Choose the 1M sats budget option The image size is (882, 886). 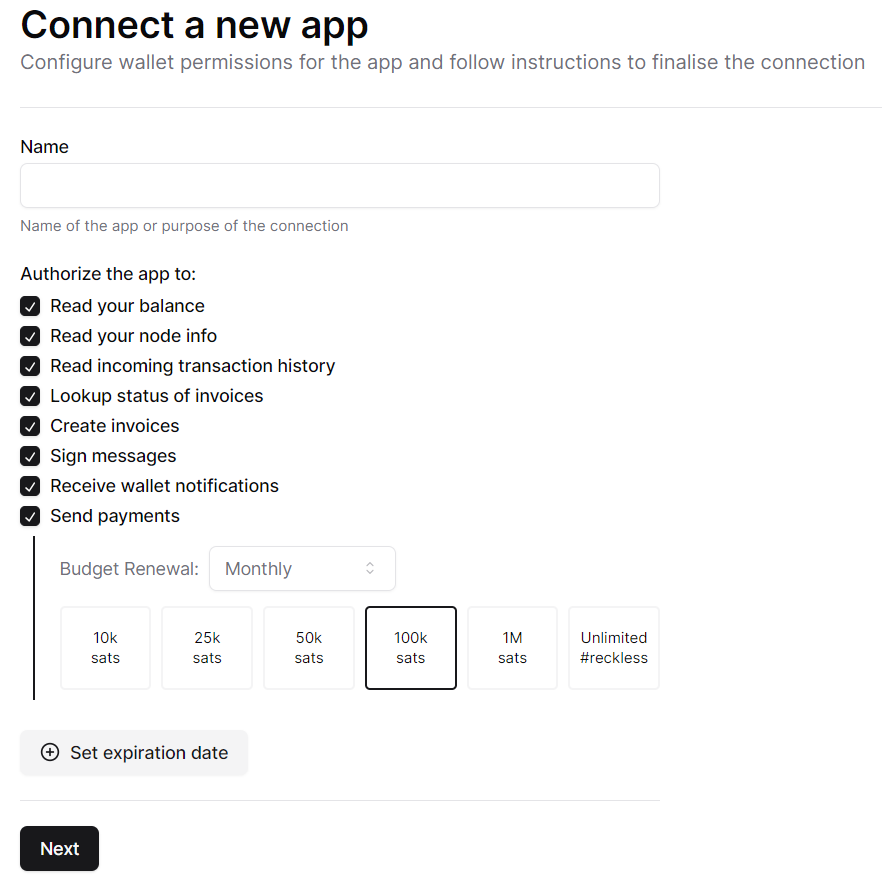512,648
